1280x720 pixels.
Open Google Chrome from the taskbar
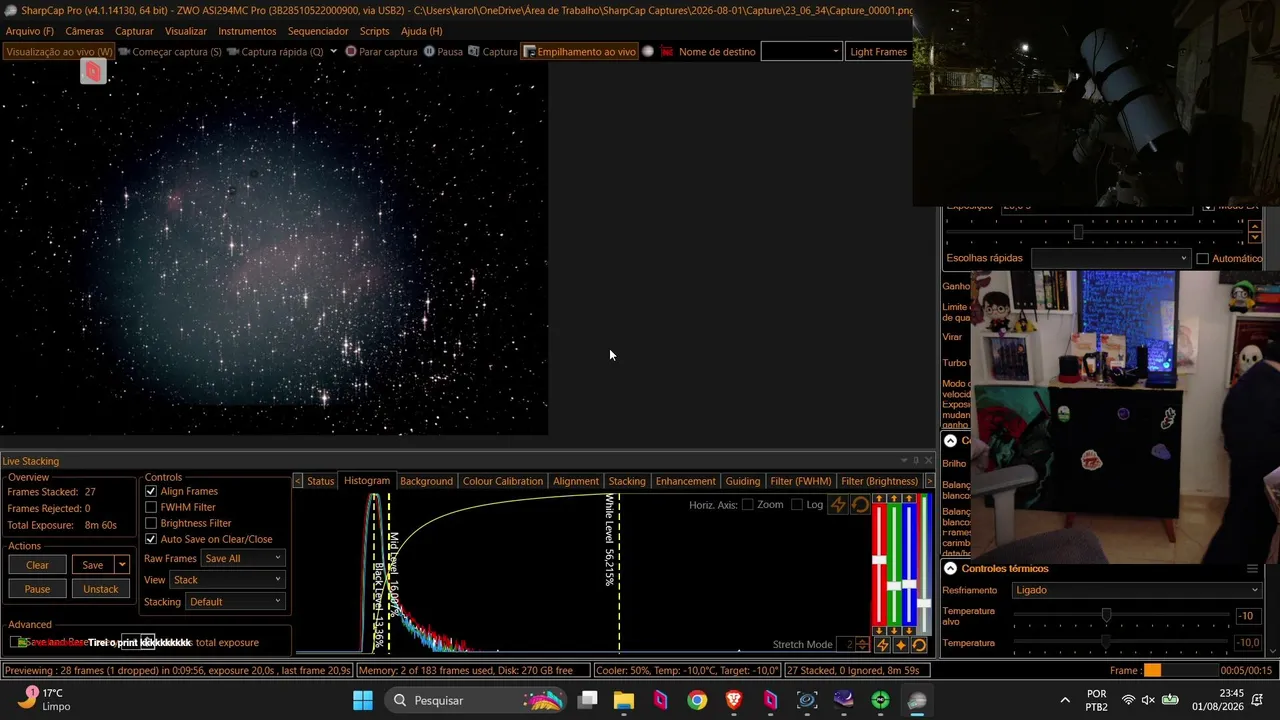(697, 700)
